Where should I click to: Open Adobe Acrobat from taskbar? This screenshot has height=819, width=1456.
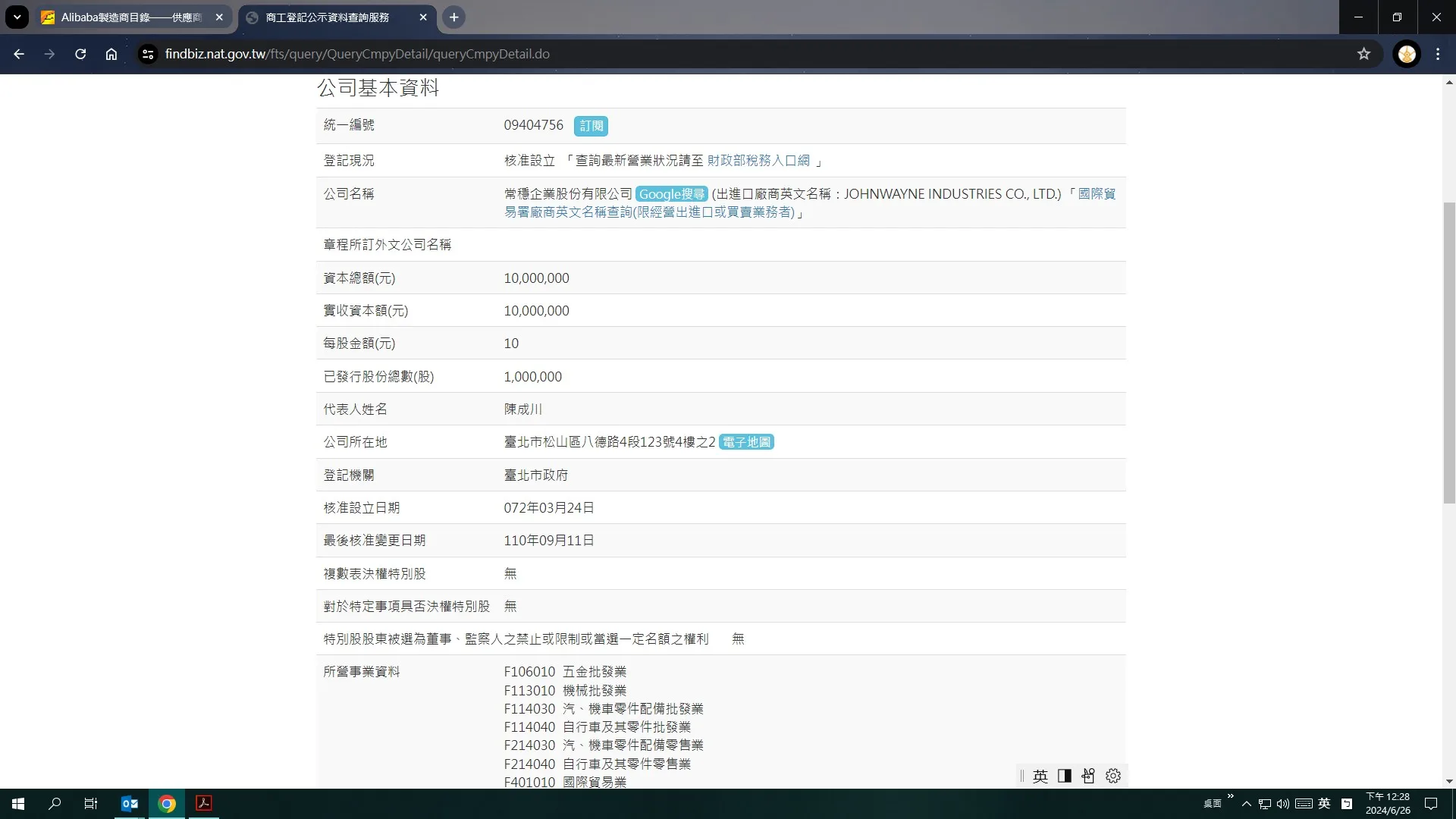point(203,804)
